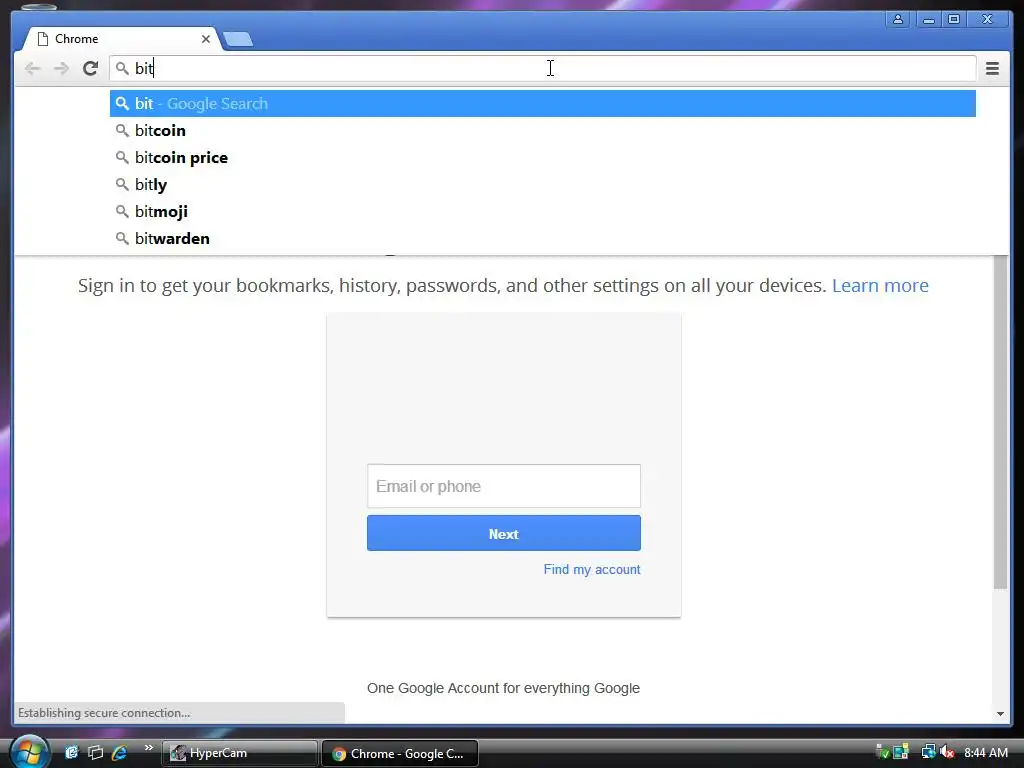Close the Chrome tab
This screenshot has height=768, width=1024.
click(206, 39)
